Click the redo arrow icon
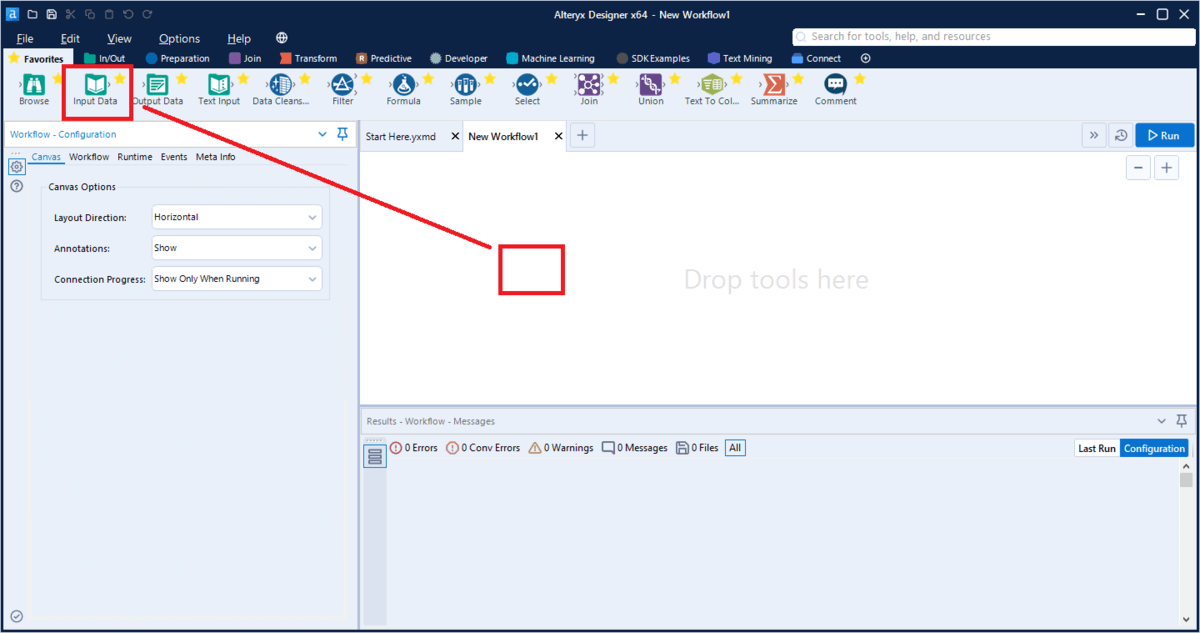This screenshot has height=633, width=1200. (x=147, y=14)
